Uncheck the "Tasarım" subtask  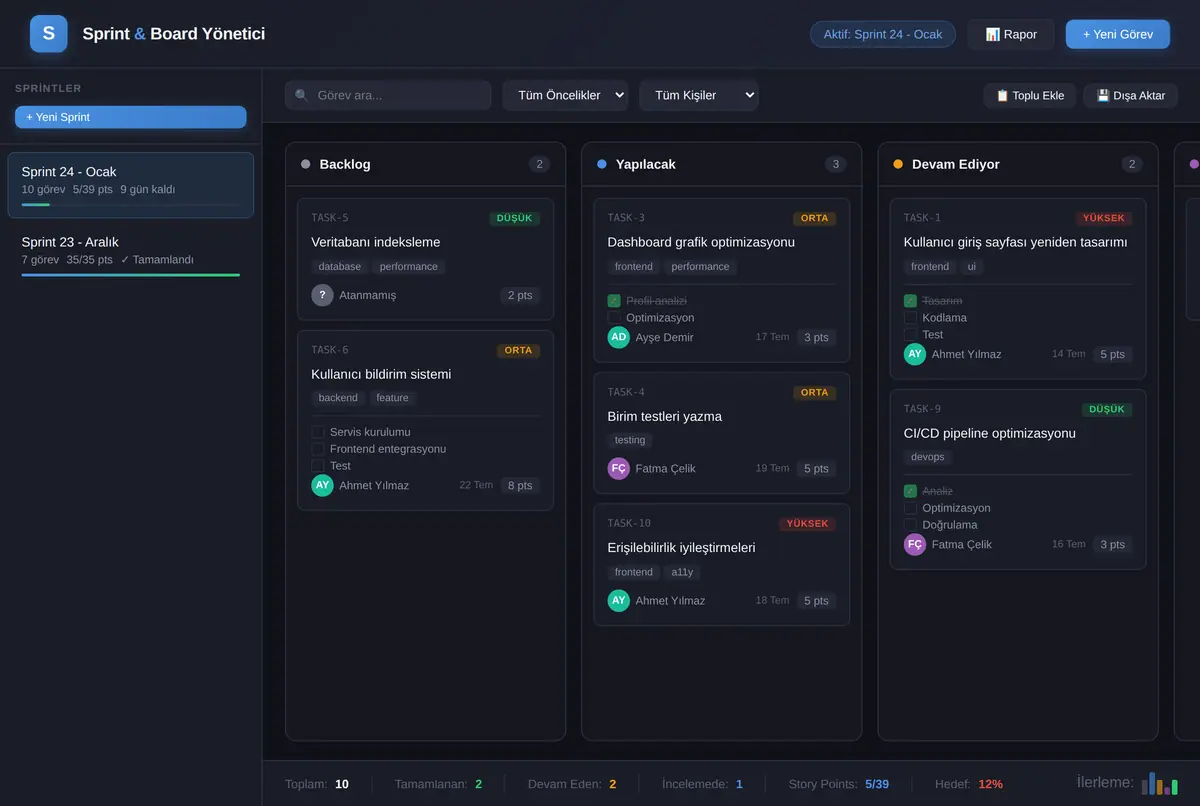pos(910,301)
